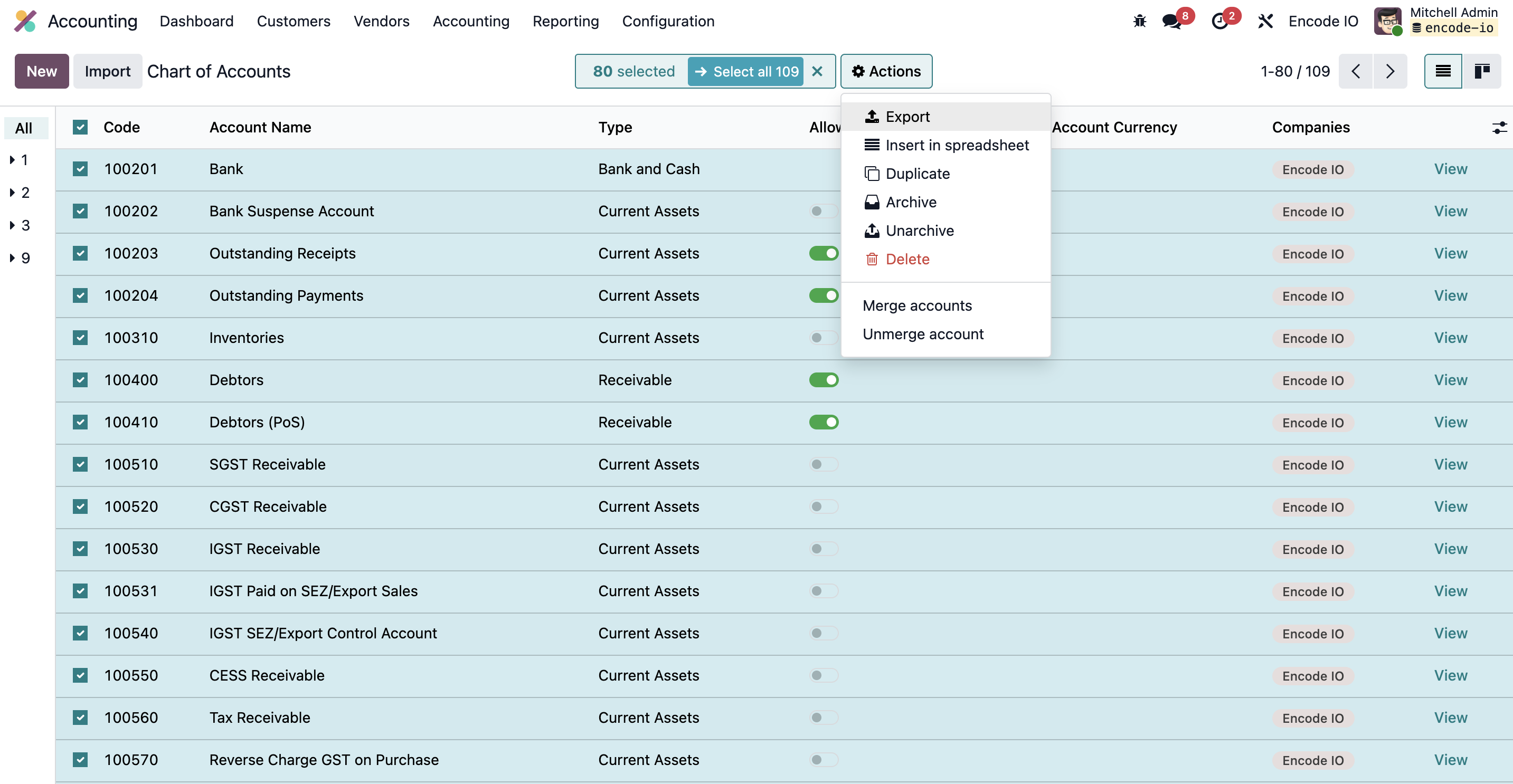This screenshot has width=1513, height=784.
Task: Disable reconciliation toggle for Outstanding Receipts
Action: (x=824, y=254)
